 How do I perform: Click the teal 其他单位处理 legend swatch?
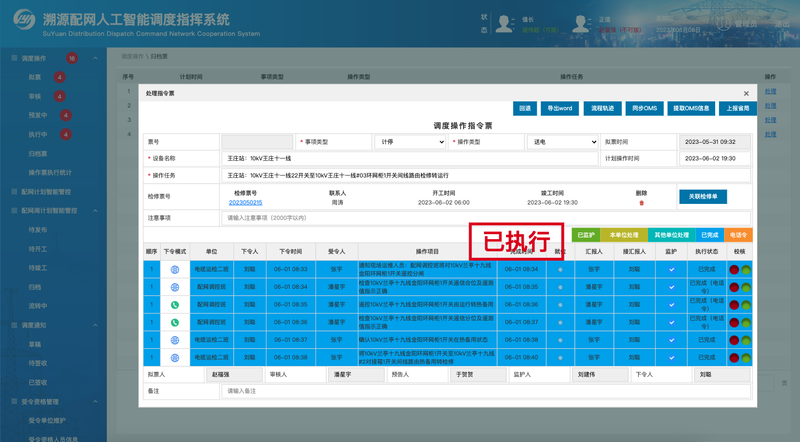[x=671, y=235]
